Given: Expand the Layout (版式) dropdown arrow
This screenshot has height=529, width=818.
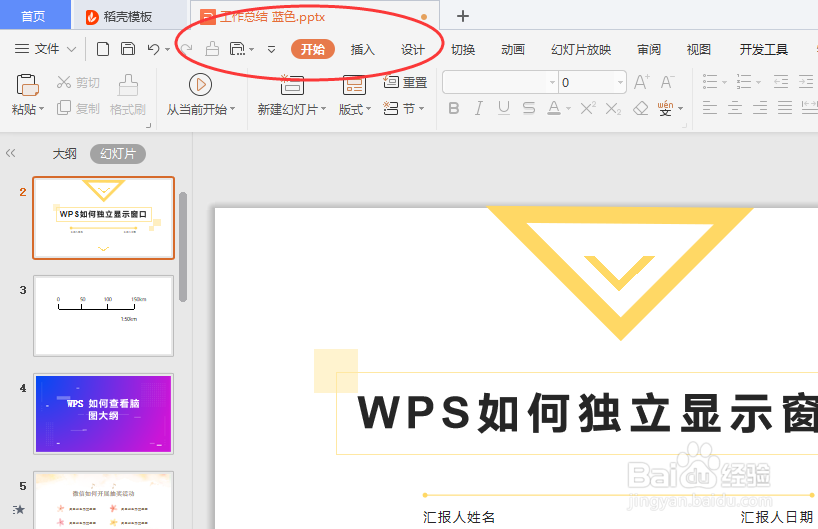Looking at the screenshot, I should point(368,109).
